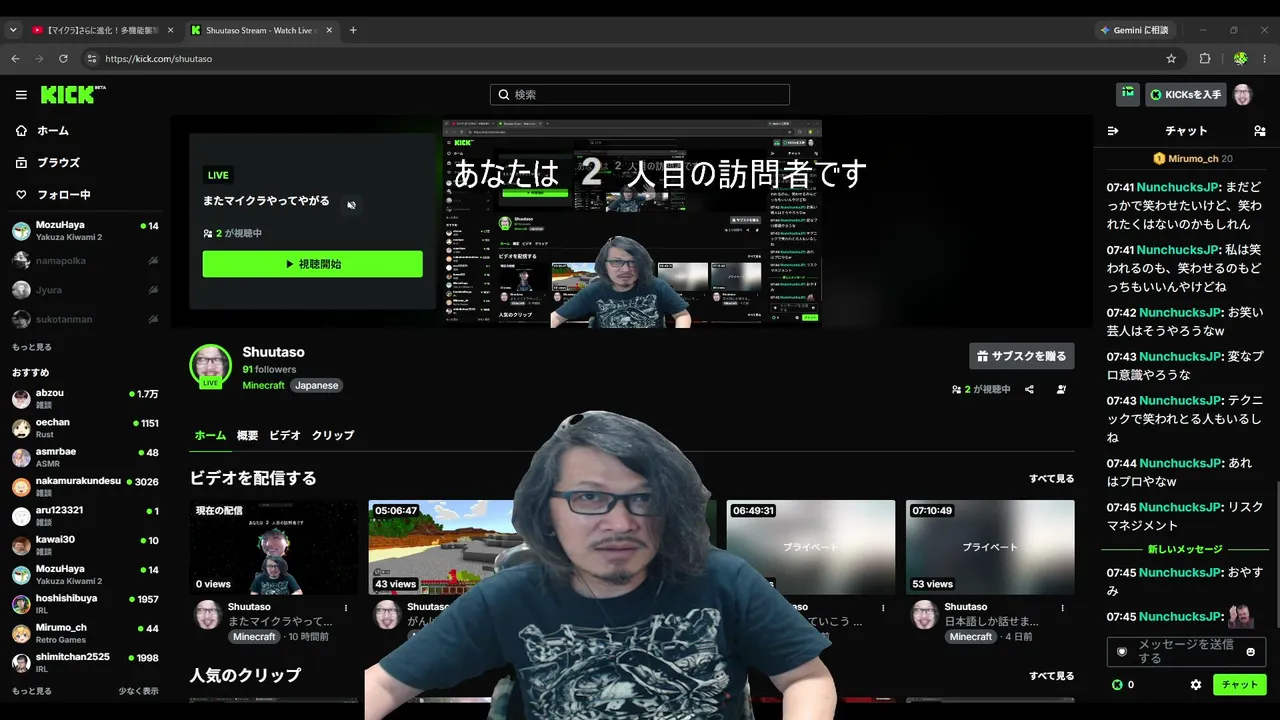Open namapolka in followed channels
This screenshot has width=1280, height=720.
85,261
